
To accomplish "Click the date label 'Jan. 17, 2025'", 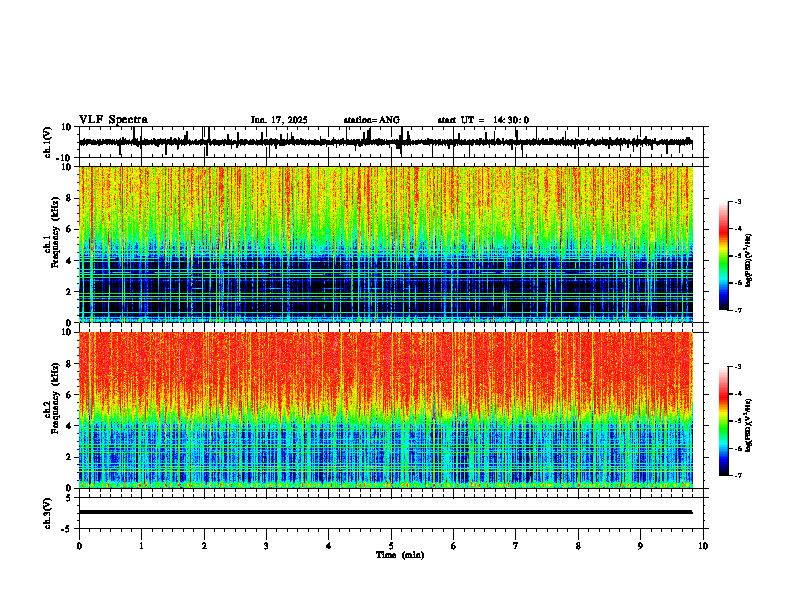I will [x=279, y=120].
